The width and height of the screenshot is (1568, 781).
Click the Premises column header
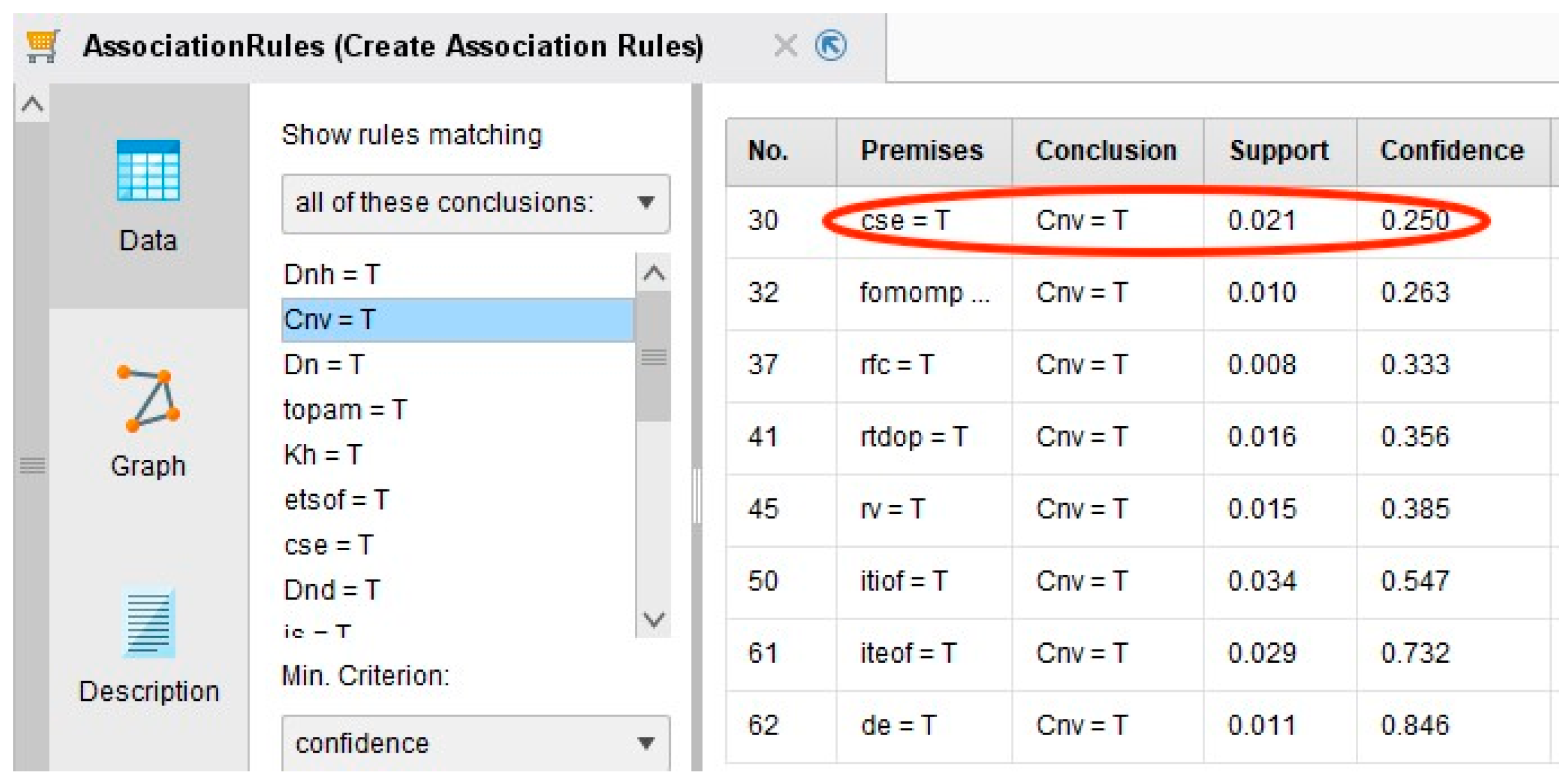point(922,151)
